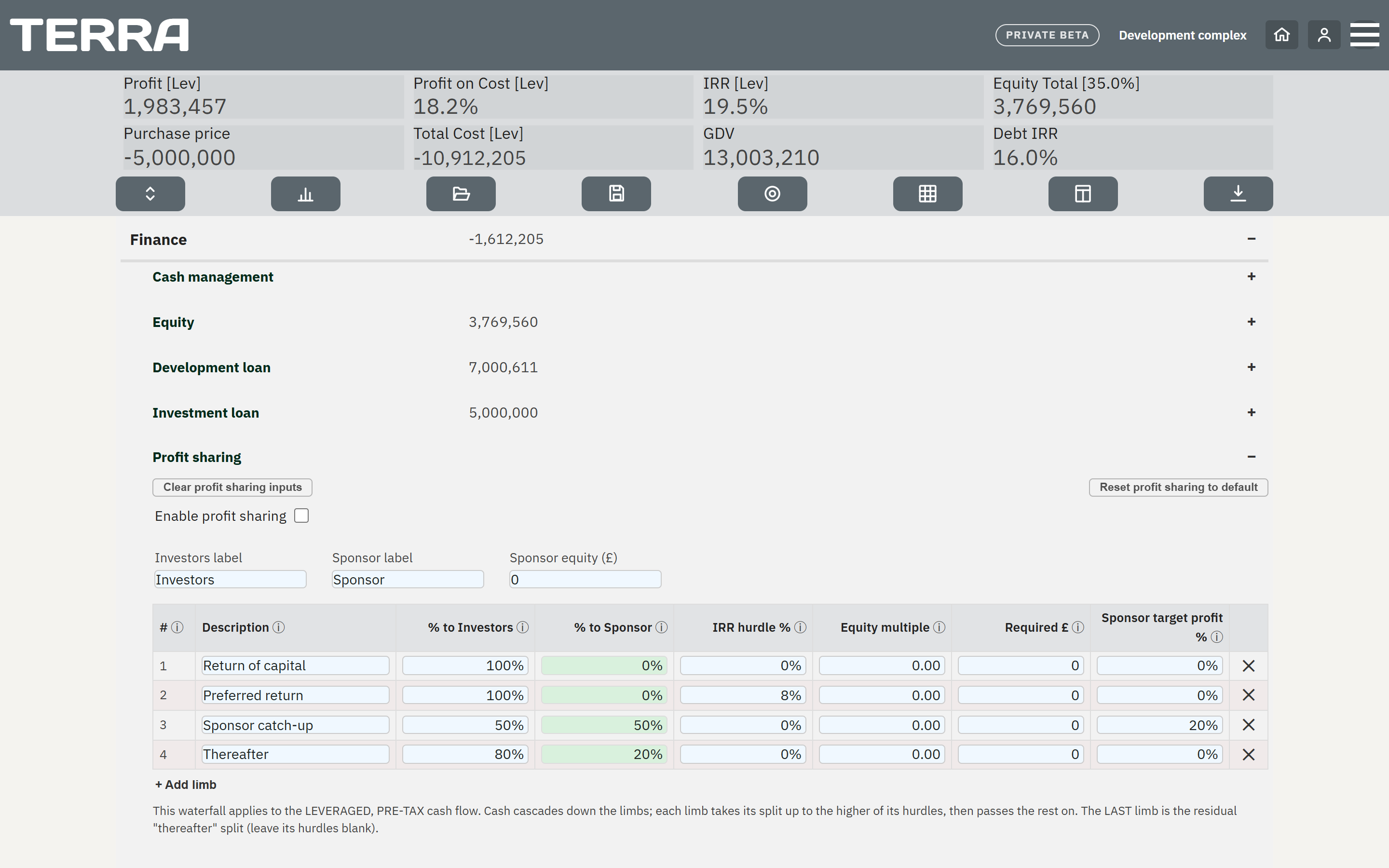Expand the Cash management section

click(1251, 277)
